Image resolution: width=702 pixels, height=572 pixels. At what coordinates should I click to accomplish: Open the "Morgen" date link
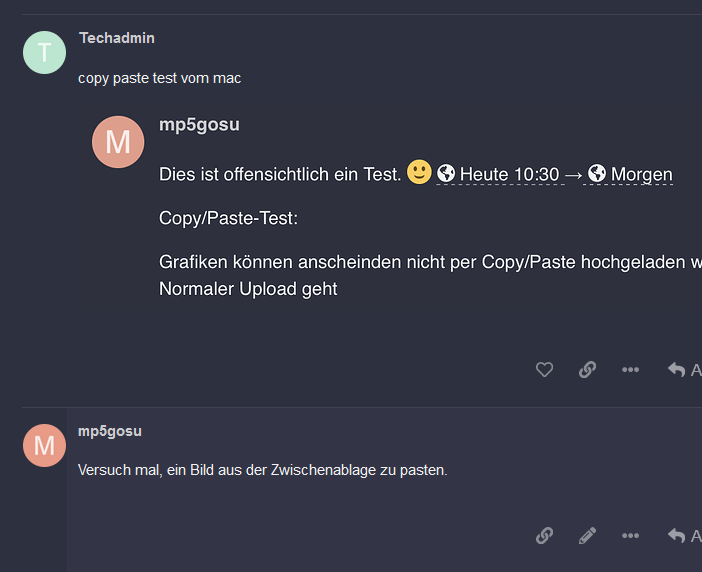point(641,175)
